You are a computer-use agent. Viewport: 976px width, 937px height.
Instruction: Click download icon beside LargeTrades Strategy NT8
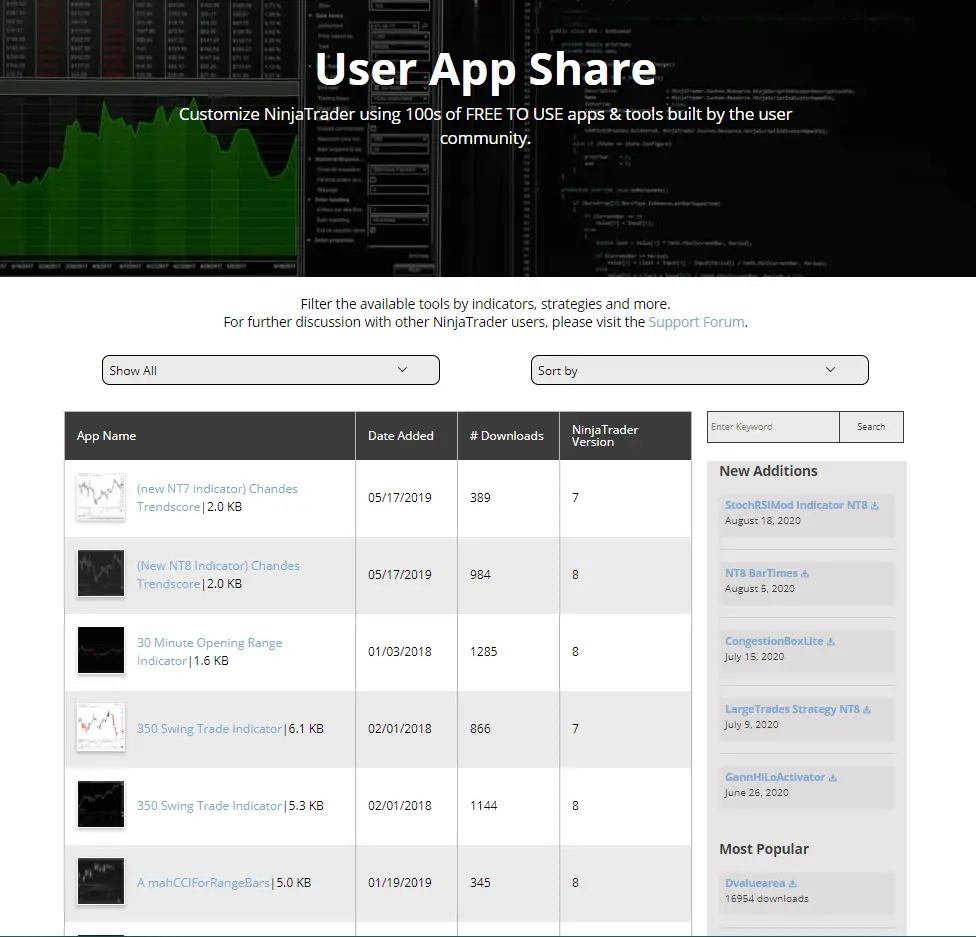pyautogui.click(x=867, y=709)
